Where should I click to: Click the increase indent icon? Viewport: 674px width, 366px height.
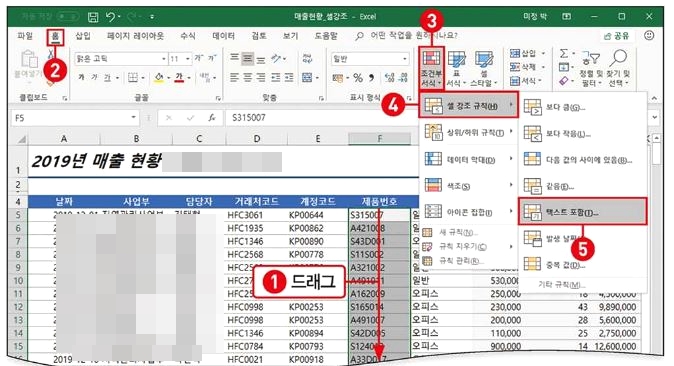tap(289, 77)
